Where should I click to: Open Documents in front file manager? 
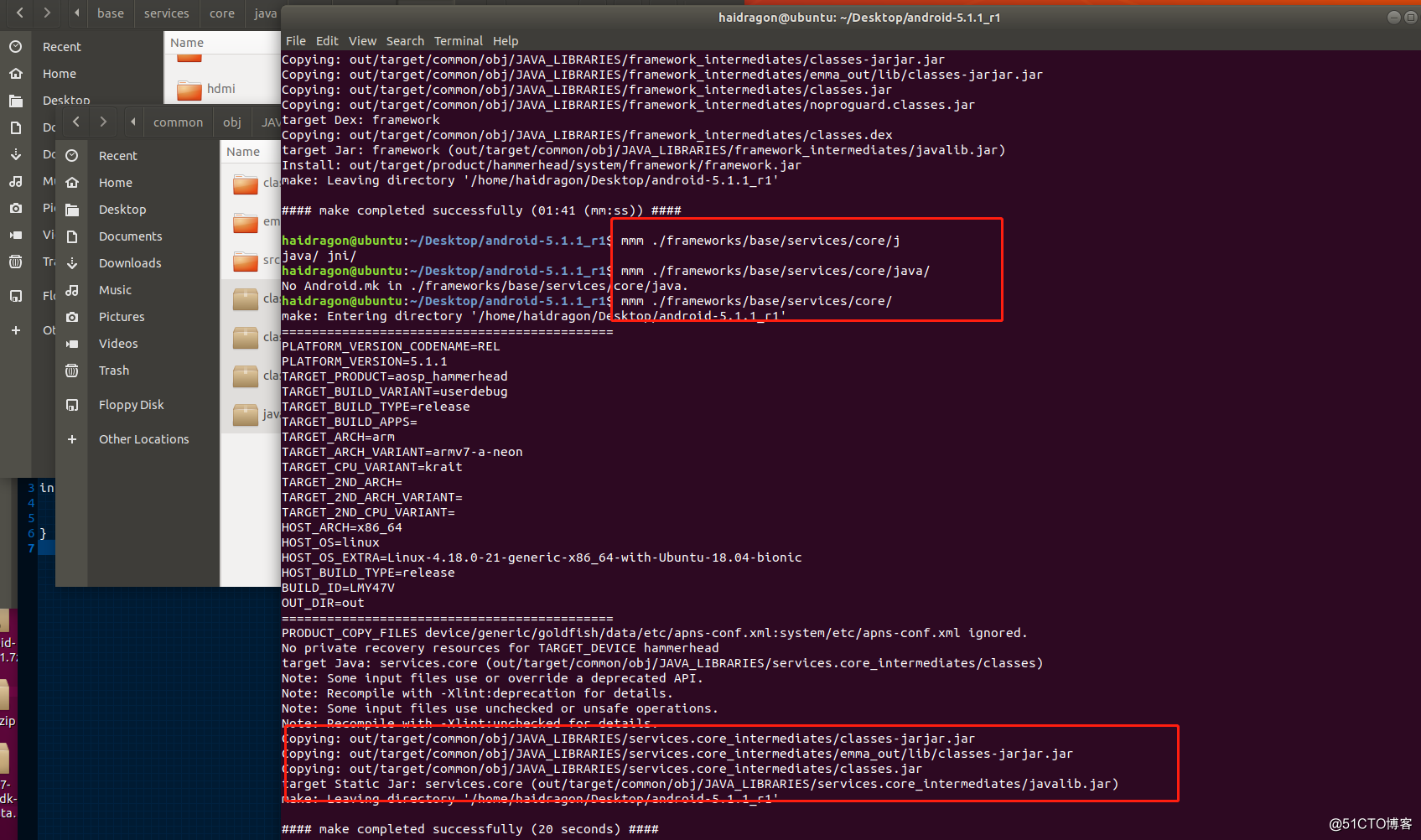point(131,236)
